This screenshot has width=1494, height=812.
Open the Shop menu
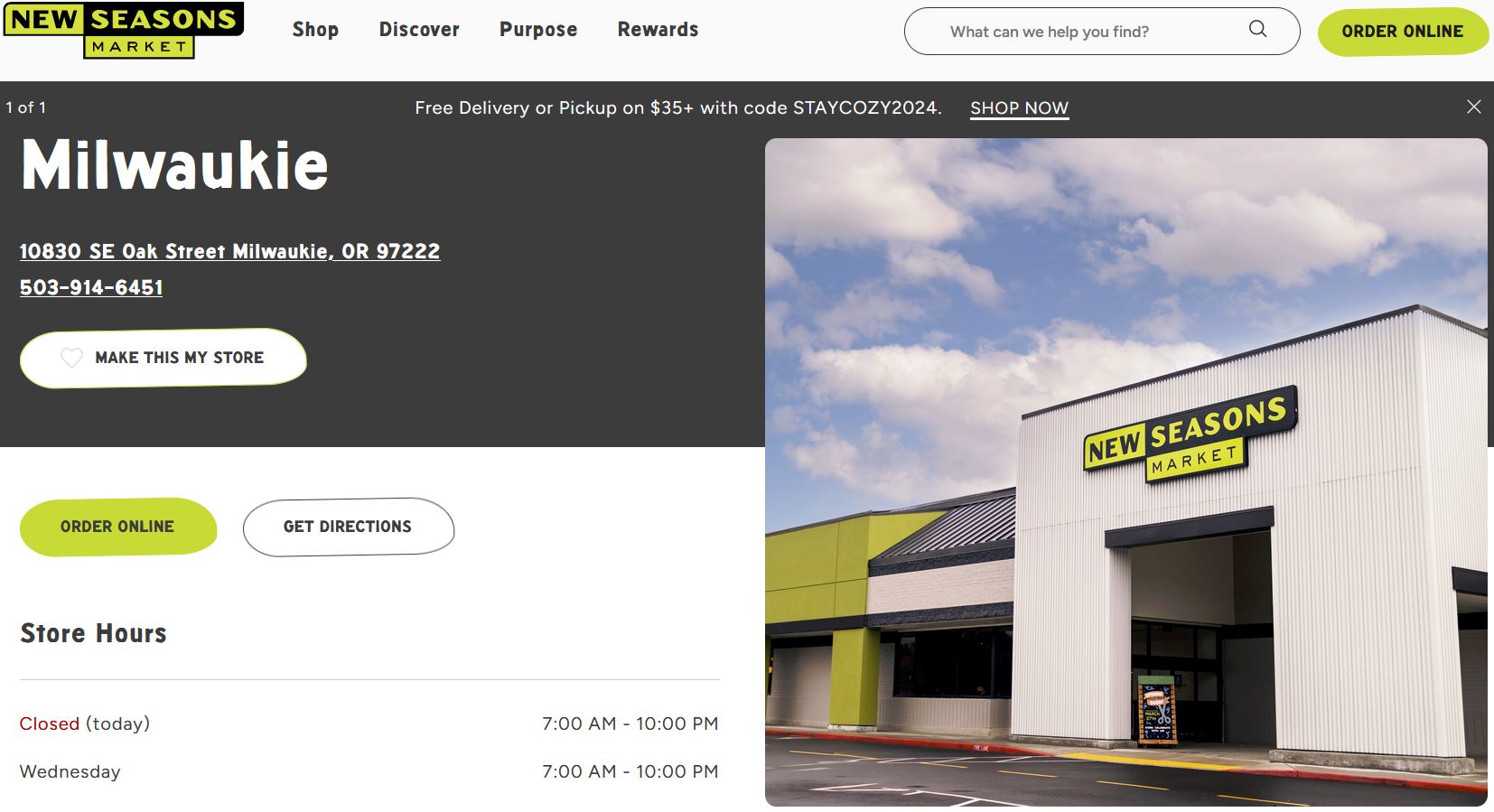pos(315,30)
